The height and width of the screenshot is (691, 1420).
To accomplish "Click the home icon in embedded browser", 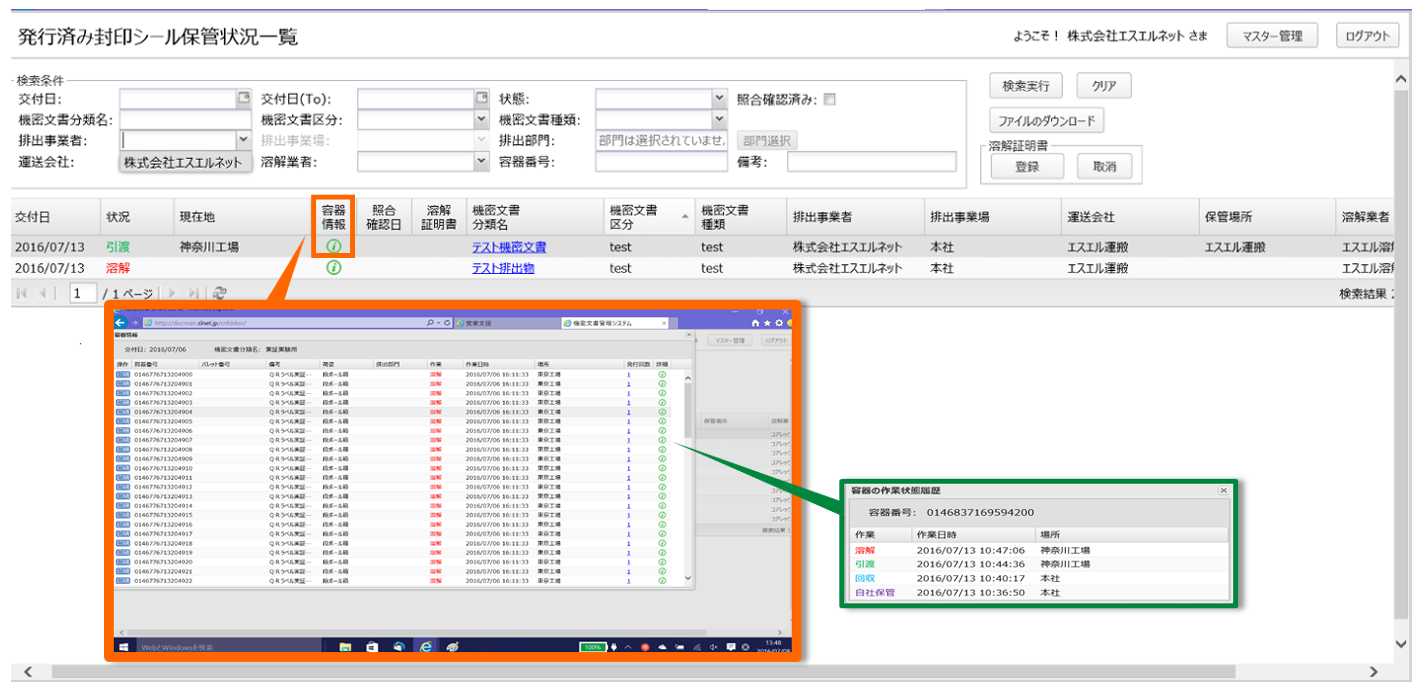I will (756, 323).
